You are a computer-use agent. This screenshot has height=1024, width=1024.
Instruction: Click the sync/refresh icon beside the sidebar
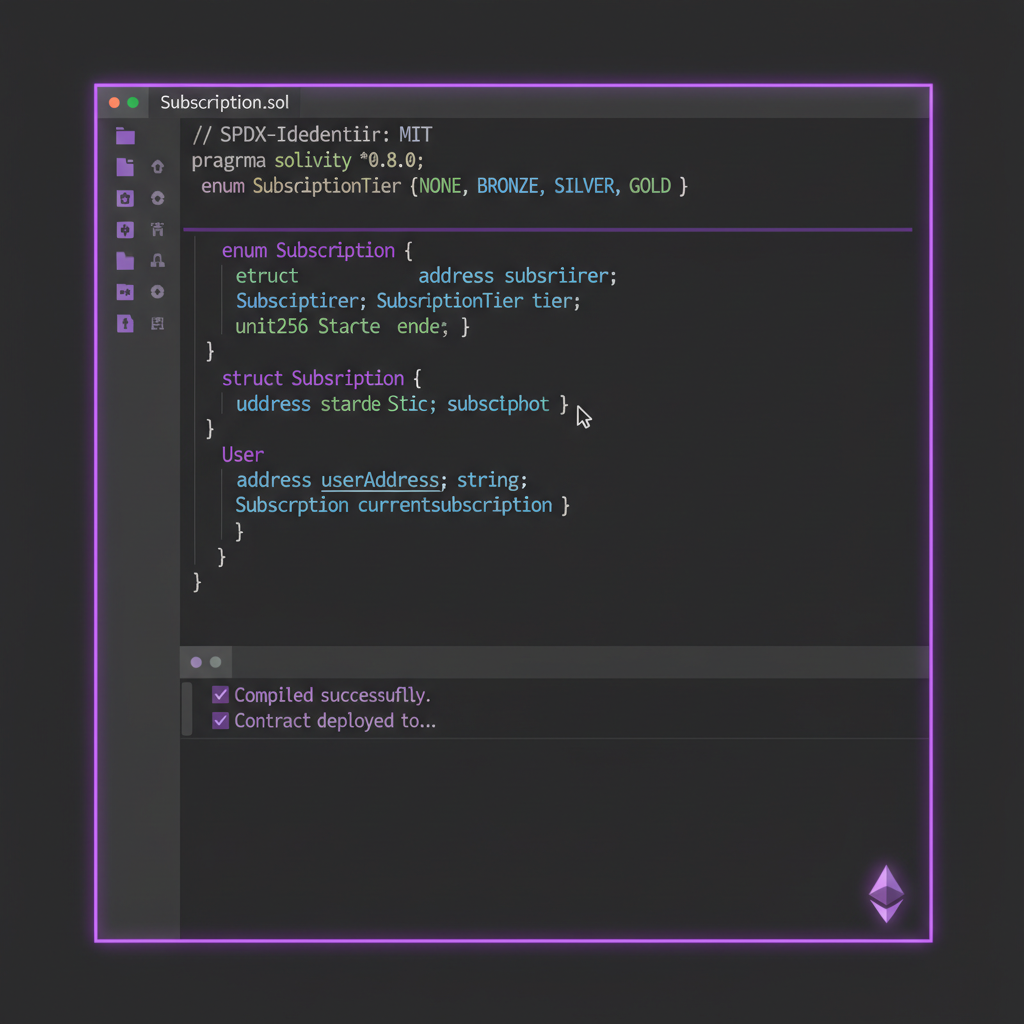(157, 198)
